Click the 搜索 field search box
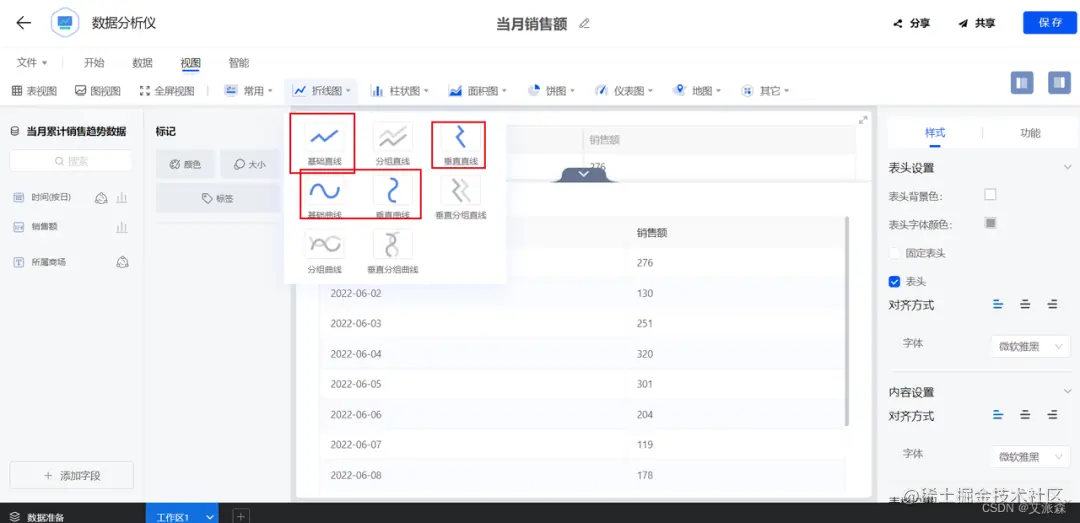 point(71,161)
